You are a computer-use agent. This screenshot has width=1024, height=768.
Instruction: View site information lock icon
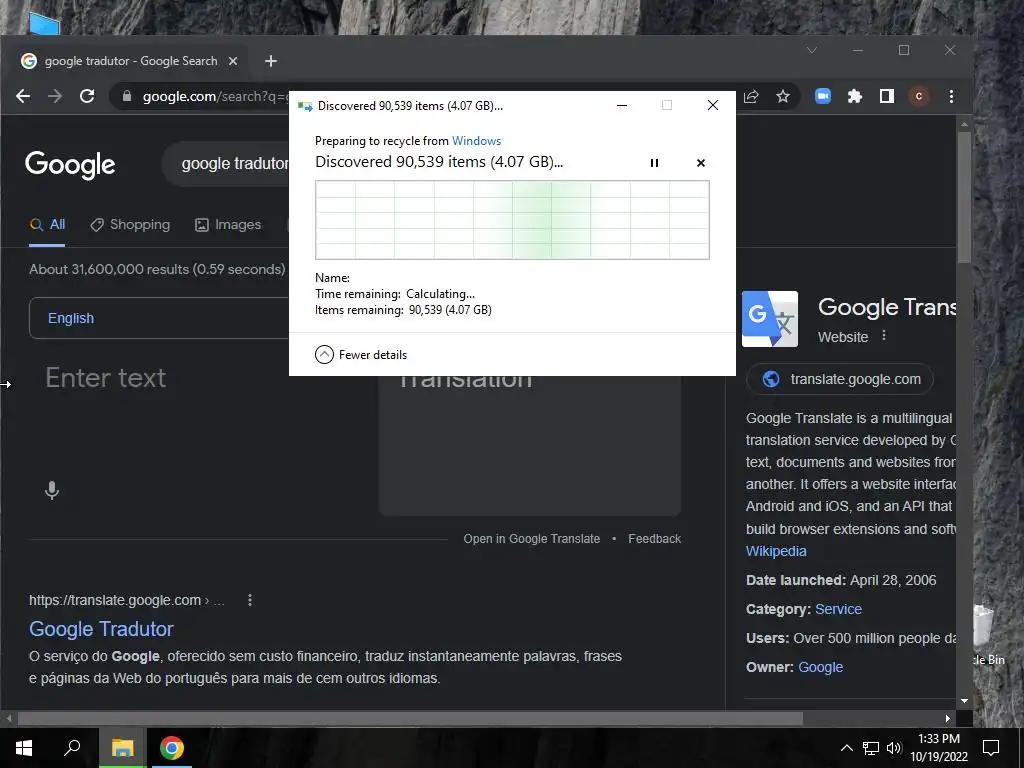127,97
